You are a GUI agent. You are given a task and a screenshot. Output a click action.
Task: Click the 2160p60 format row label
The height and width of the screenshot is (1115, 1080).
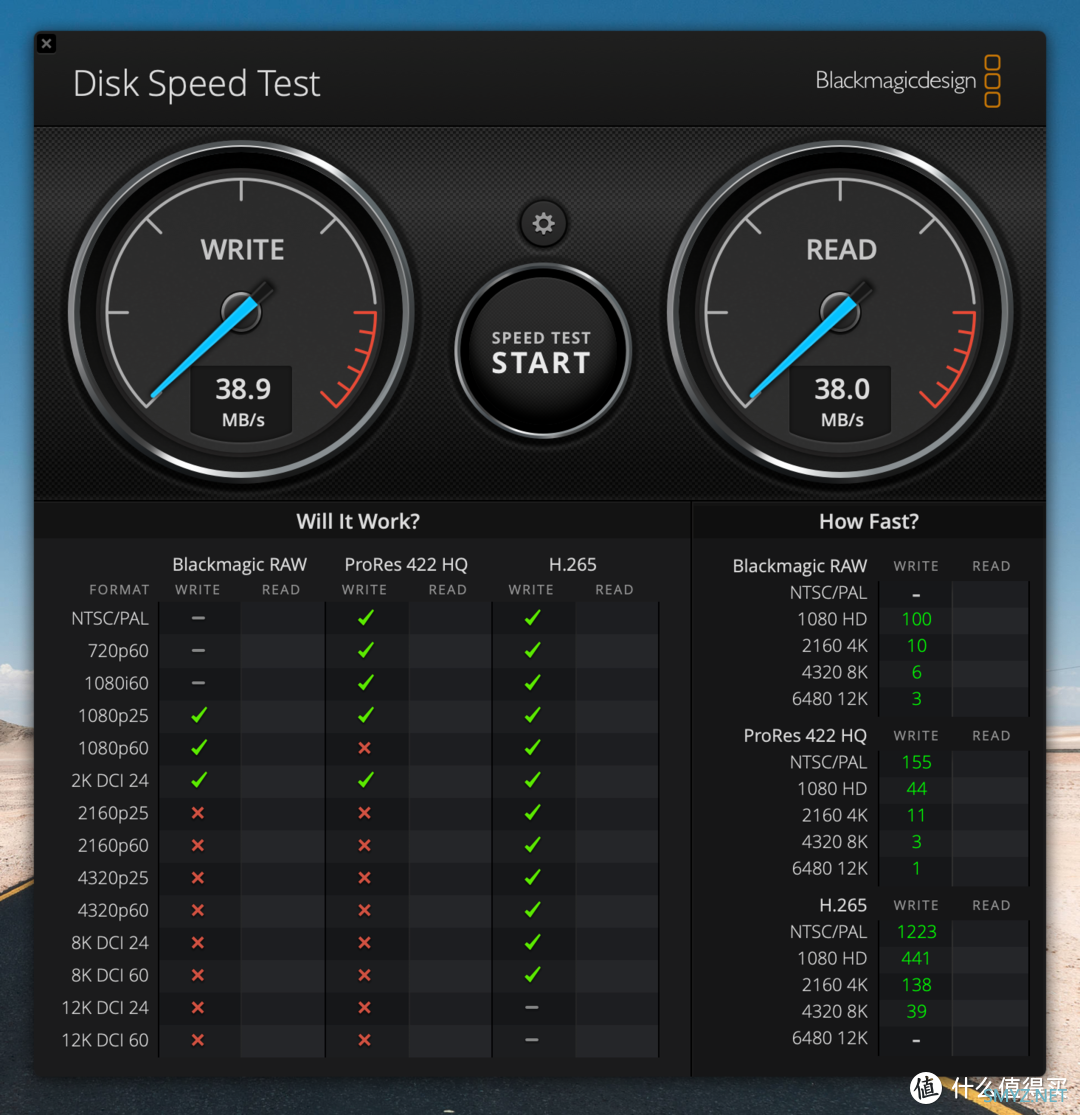[x=113, y=845]
